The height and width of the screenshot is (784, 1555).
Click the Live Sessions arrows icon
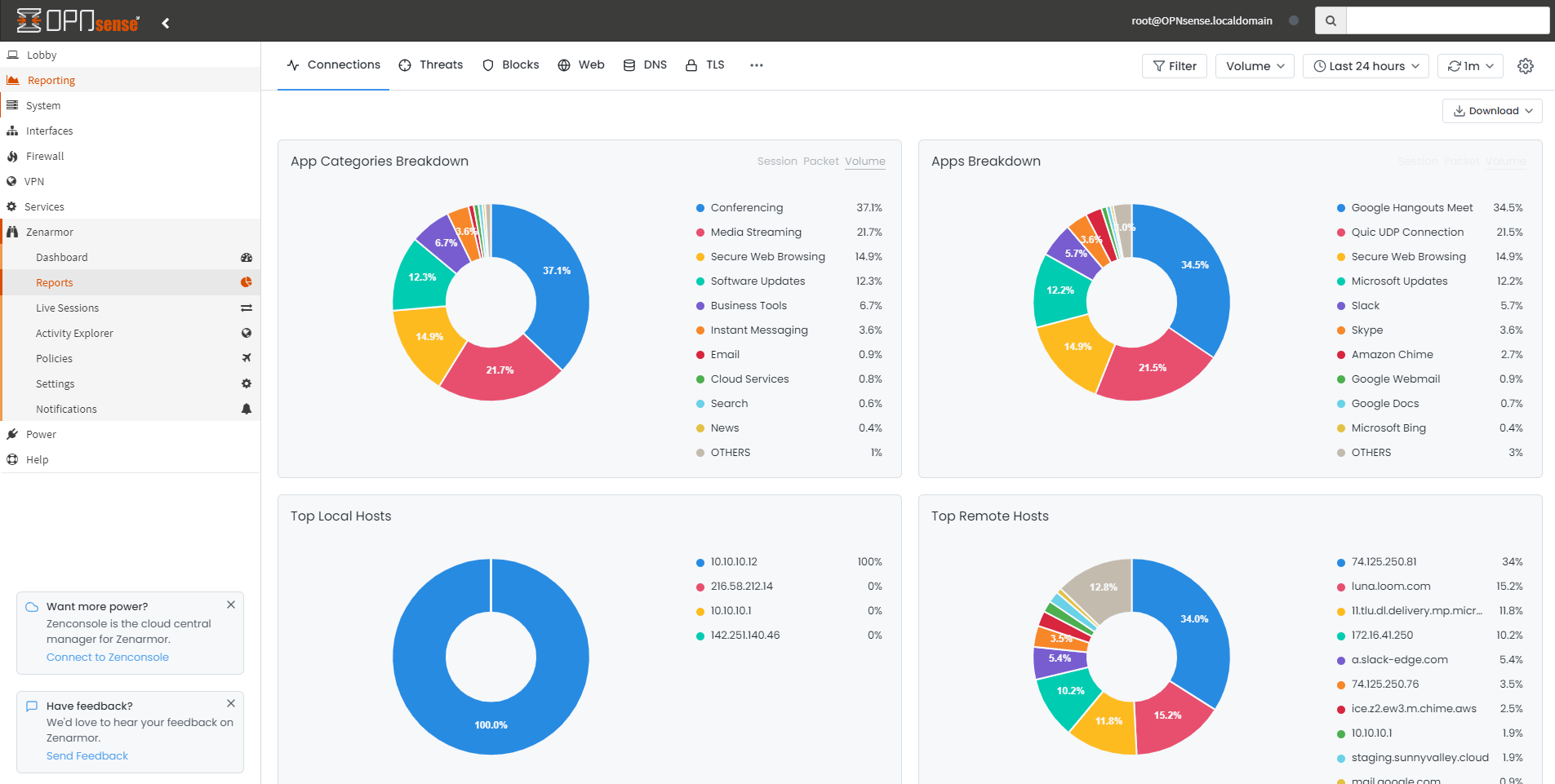[247, 308]
